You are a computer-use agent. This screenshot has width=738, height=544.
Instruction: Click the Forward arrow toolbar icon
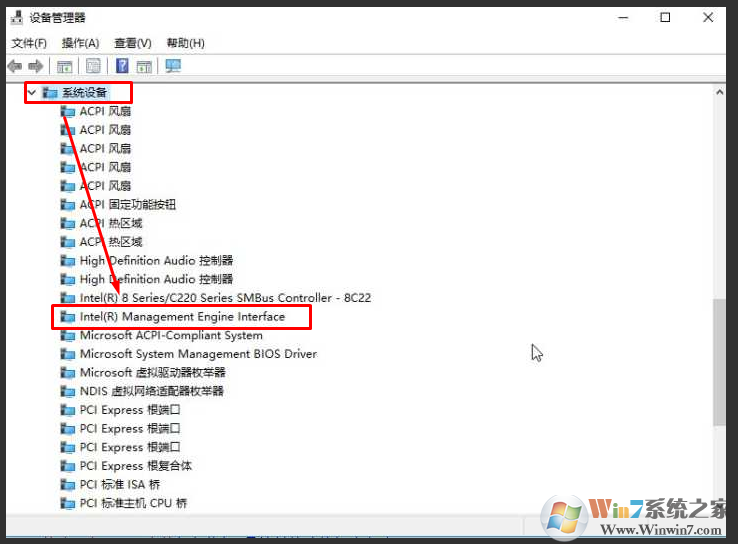click(36, 66)
